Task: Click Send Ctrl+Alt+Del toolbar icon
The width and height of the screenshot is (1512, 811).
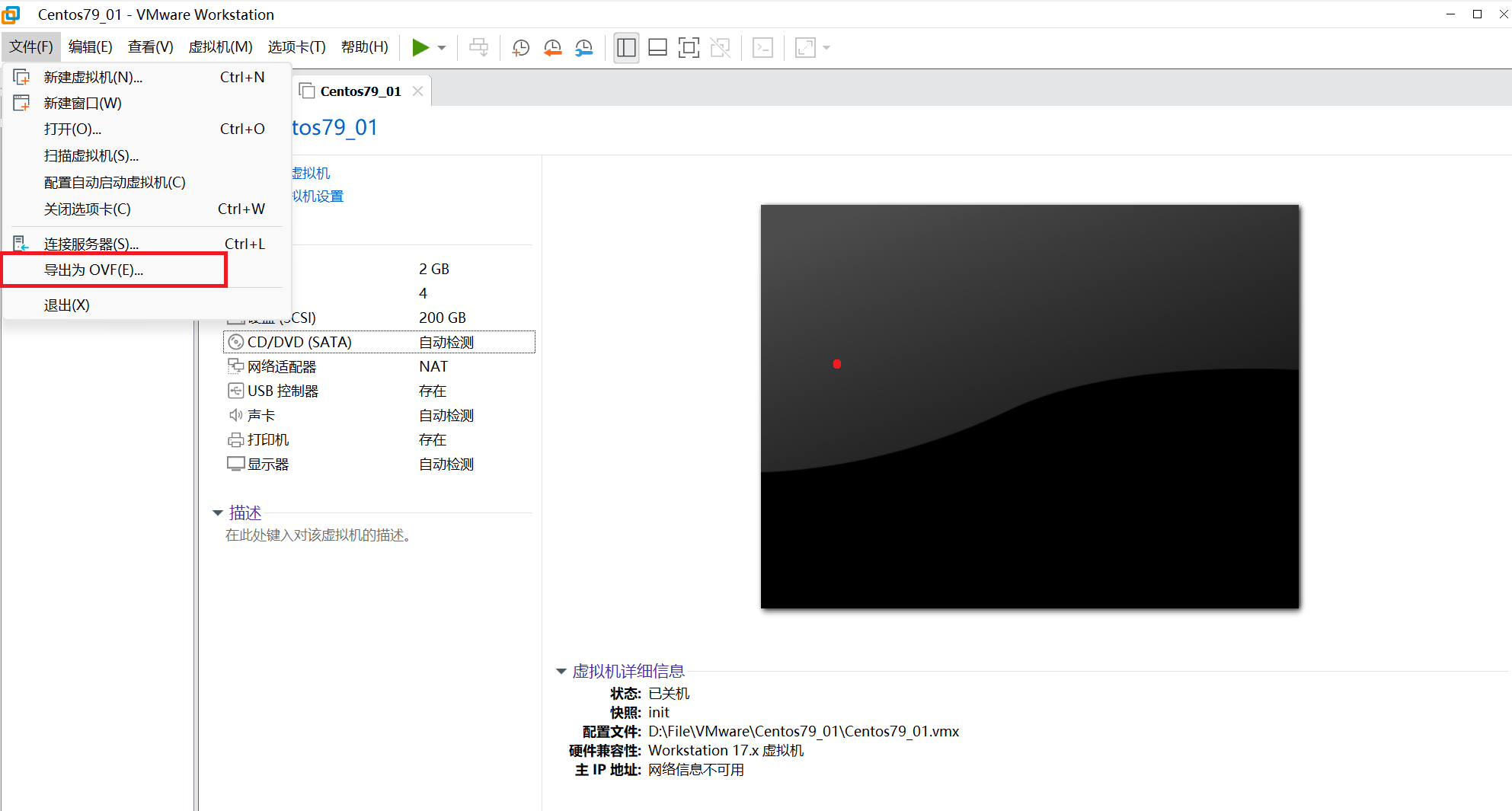Action: point(478,47)
